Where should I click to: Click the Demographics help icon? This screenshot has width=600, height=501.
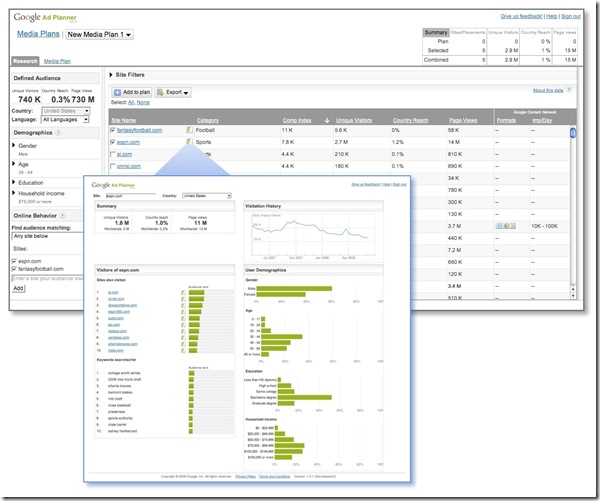58,133
